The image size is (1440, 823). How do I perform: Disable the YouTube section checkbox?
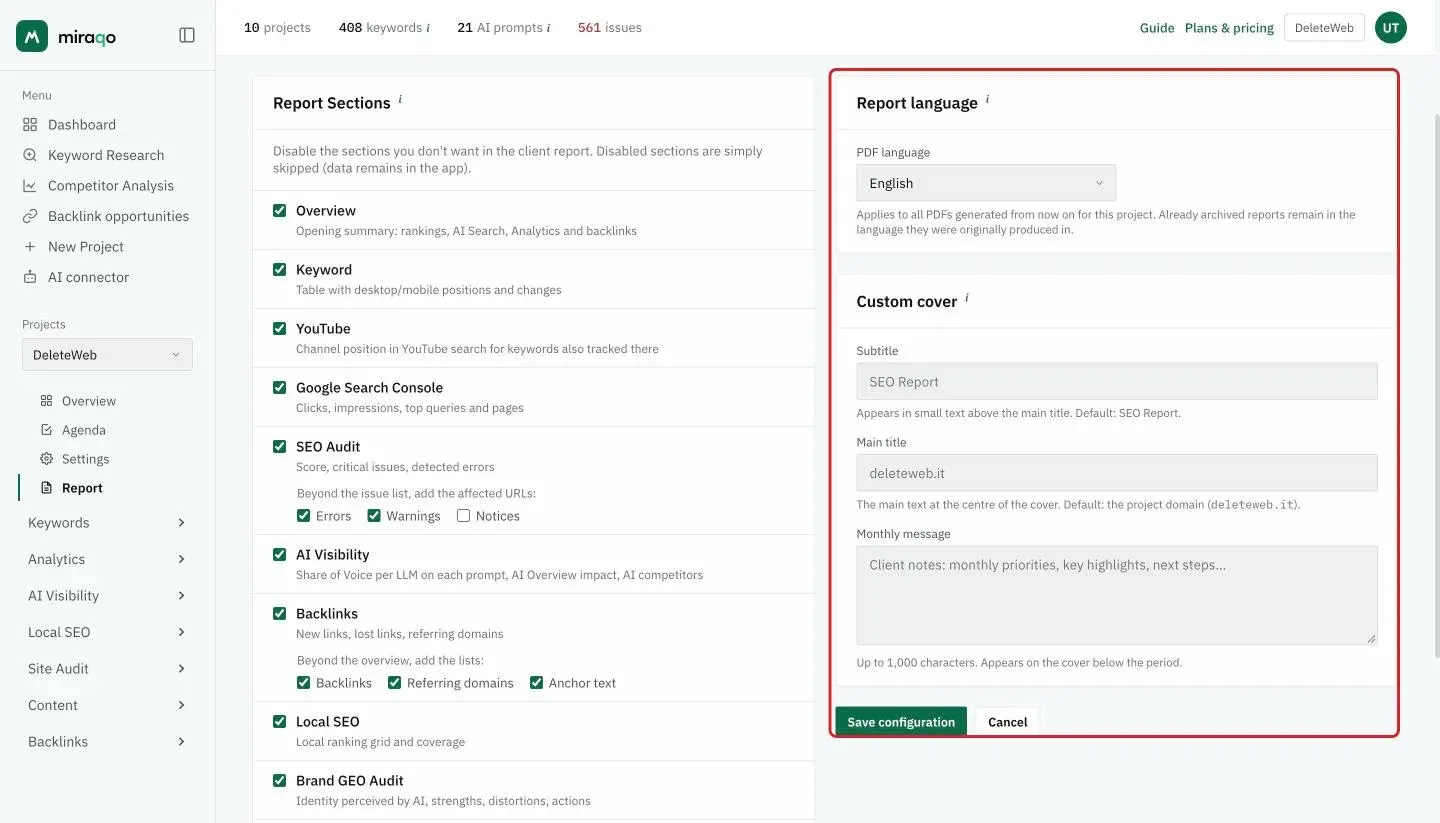click(280, 328)
